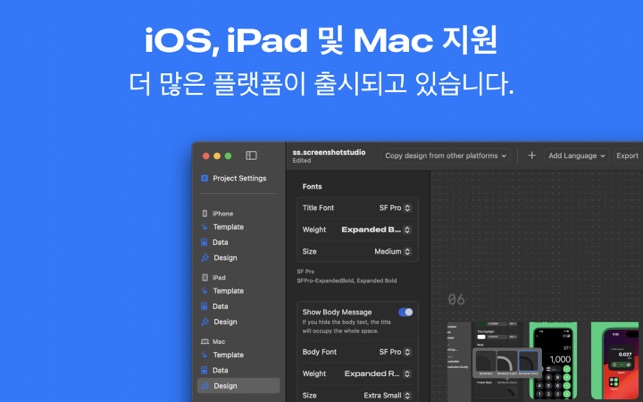The image size is (643, 402).
Task: Click the green full screen button
Action: coord(228,155)
